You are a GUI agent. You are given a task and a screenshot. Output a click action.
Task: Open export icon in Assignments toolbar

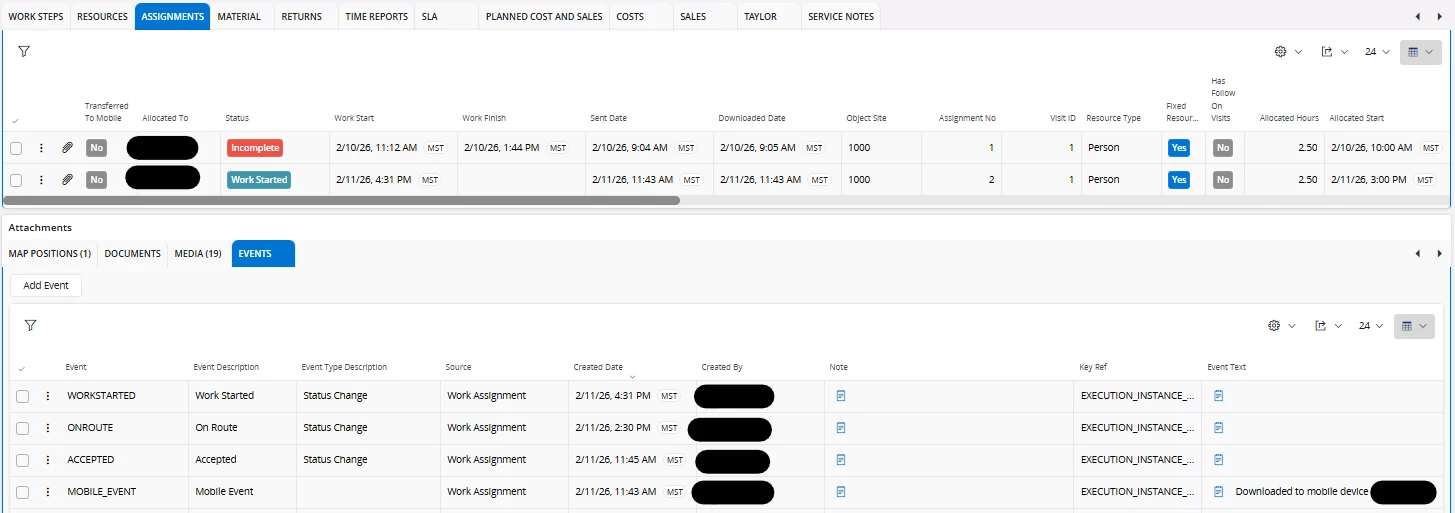coord(1327,52)
